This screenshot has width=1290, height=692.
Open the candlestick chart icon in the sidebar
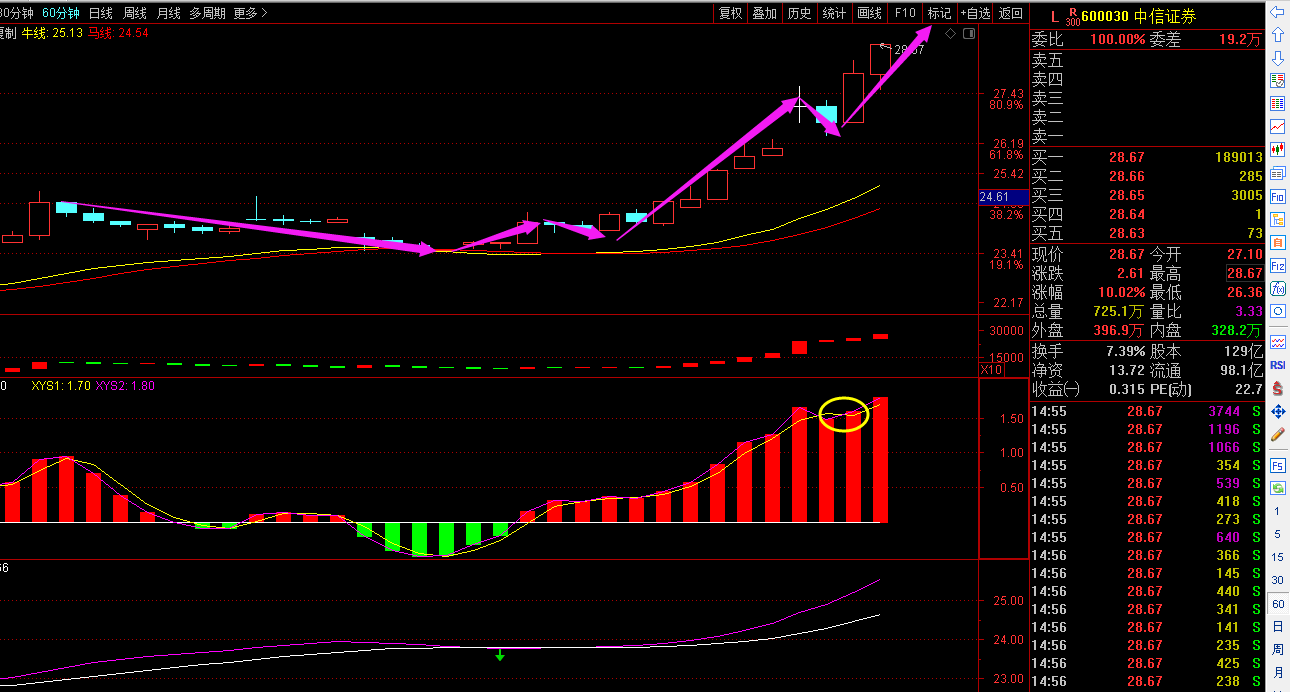[1278, 151]
